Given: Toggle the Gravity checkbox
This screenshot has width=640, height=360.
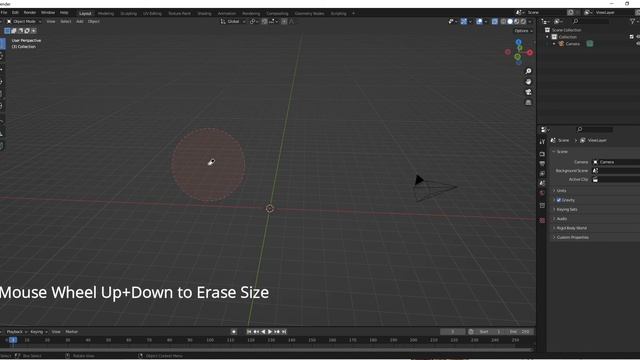Looking at the screenshot, I should tap(558, 200).
